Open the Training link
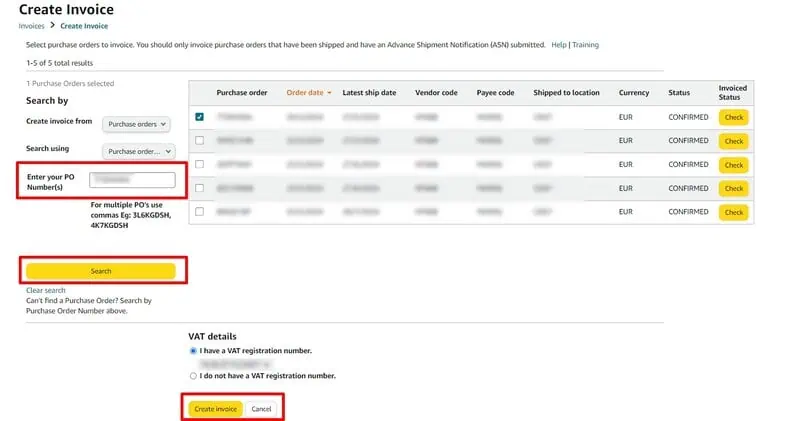 [585, 45]
